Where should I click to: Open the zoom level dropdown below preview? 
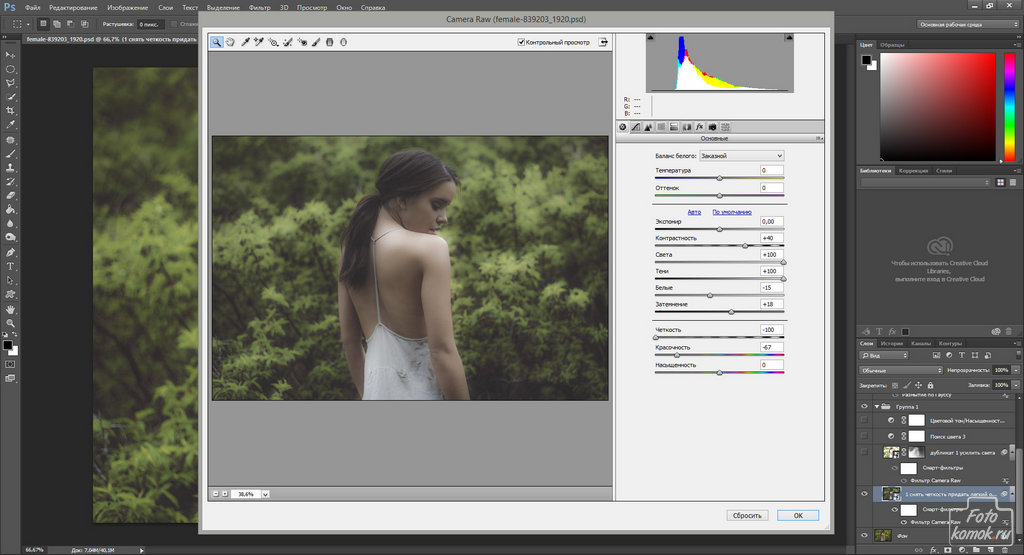tap(265, 494)
